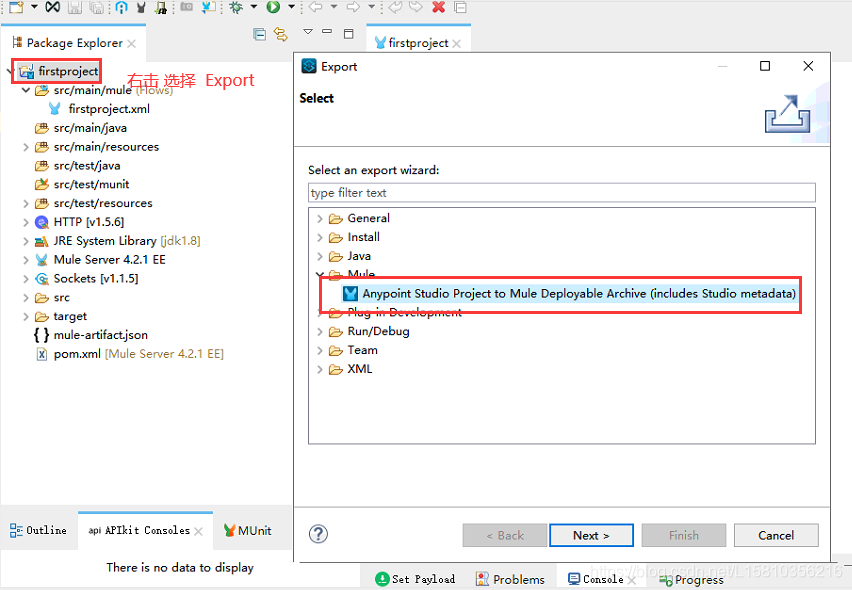Select the src/test/munit folder icon
852x590 pixels.
tap(42, 184)
